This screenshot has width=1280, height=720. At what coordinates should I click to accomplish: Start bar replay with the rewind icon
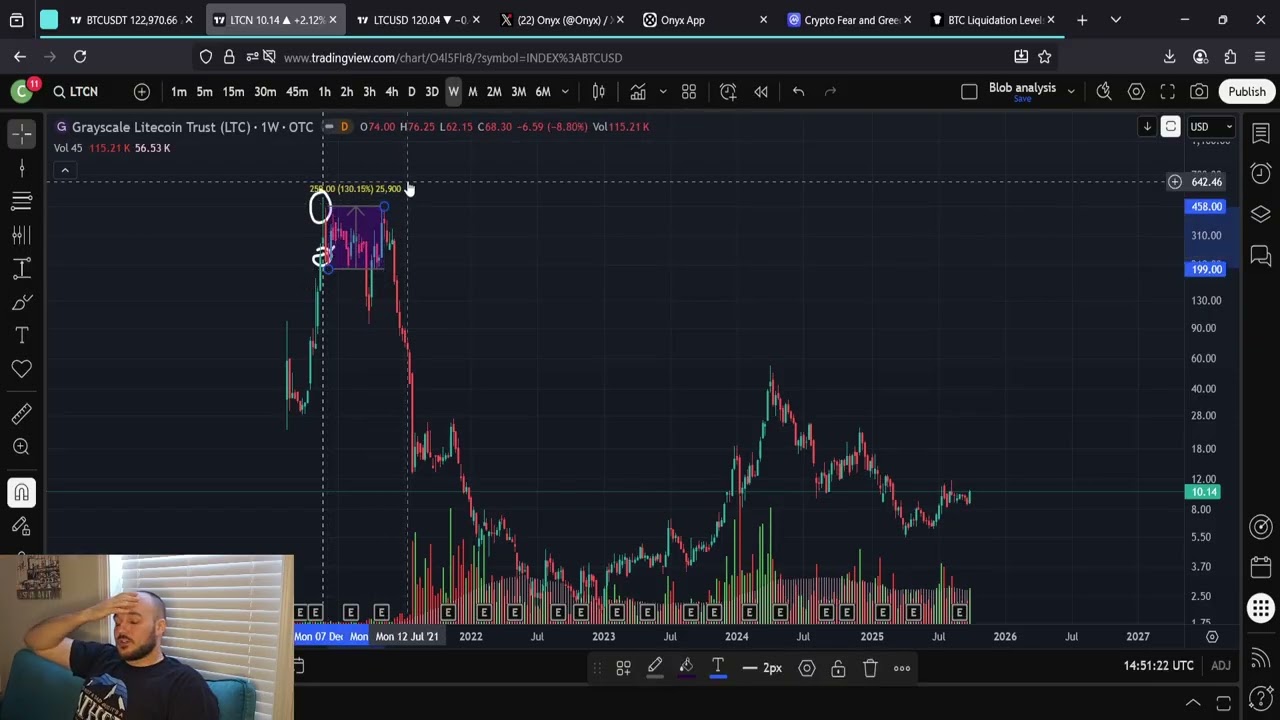(x=761, y=92)
